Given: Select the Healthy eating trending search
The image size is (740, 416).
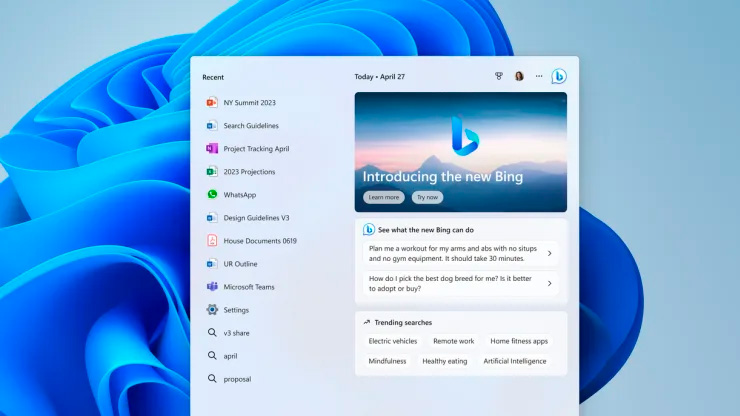Looking at the screenshot, I should click(x=445, y=361).
